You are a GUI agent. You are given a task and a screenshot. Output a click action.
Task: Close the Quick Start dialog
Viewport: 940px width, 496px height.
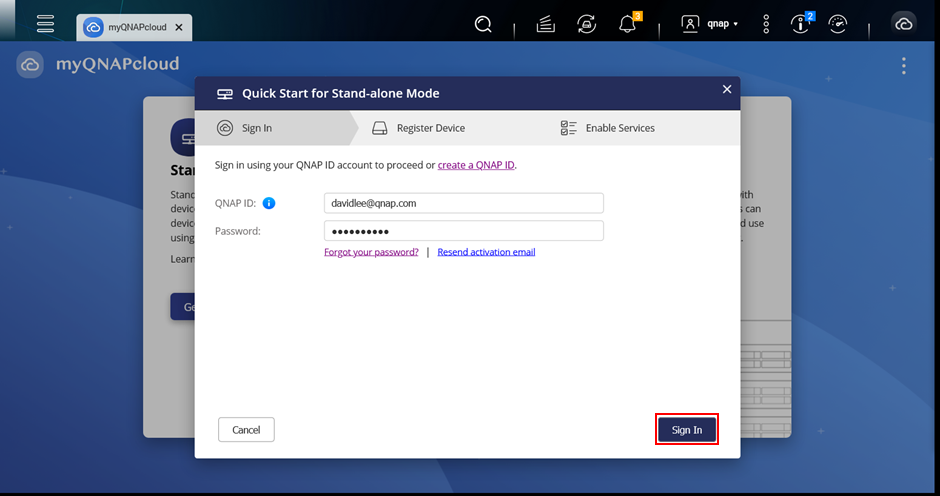click(727, 89)
